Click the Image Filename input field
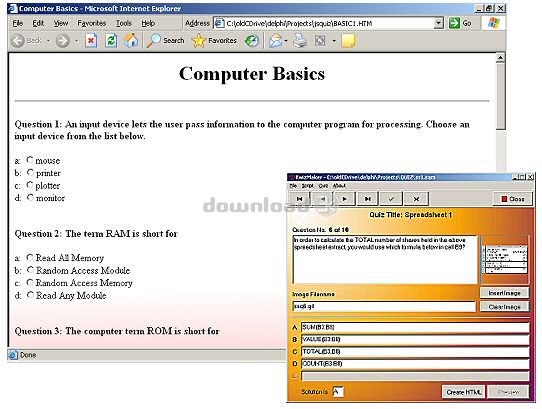 (x=384, y=306)
